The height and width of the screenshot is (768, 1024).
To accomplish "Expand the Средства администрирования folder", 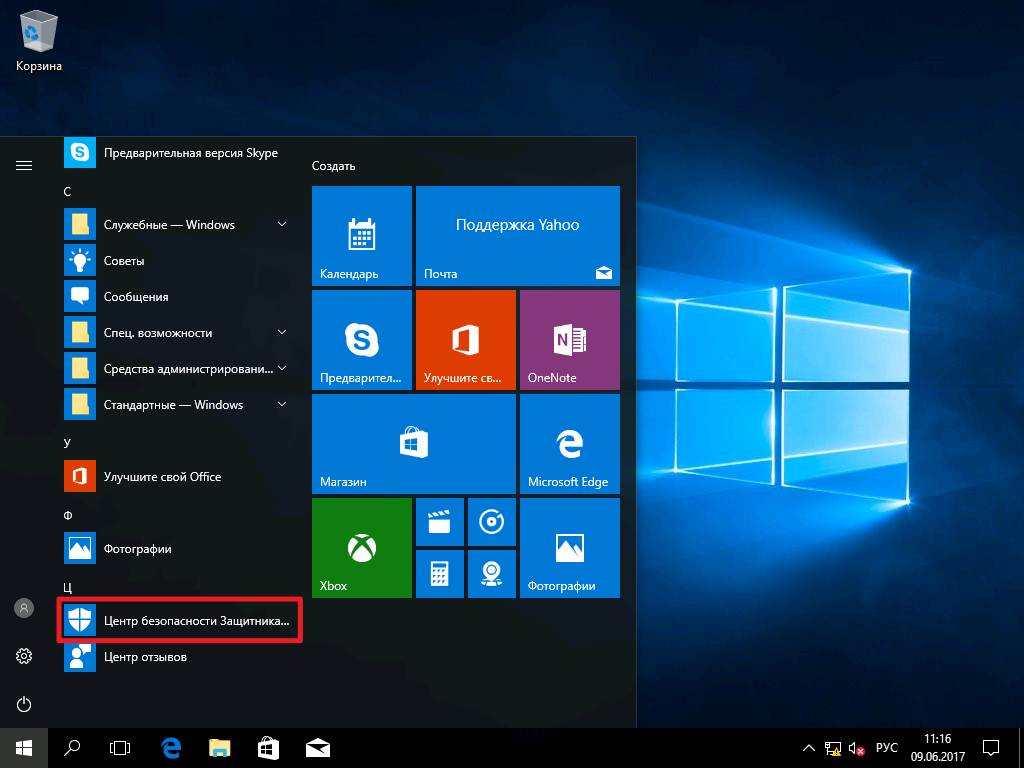I will [178, 368].
